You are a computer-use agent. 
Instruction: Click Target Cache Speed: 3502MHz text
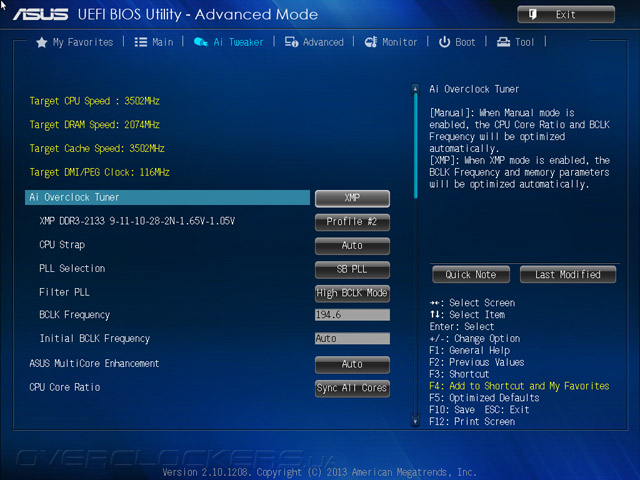[97, 149]
